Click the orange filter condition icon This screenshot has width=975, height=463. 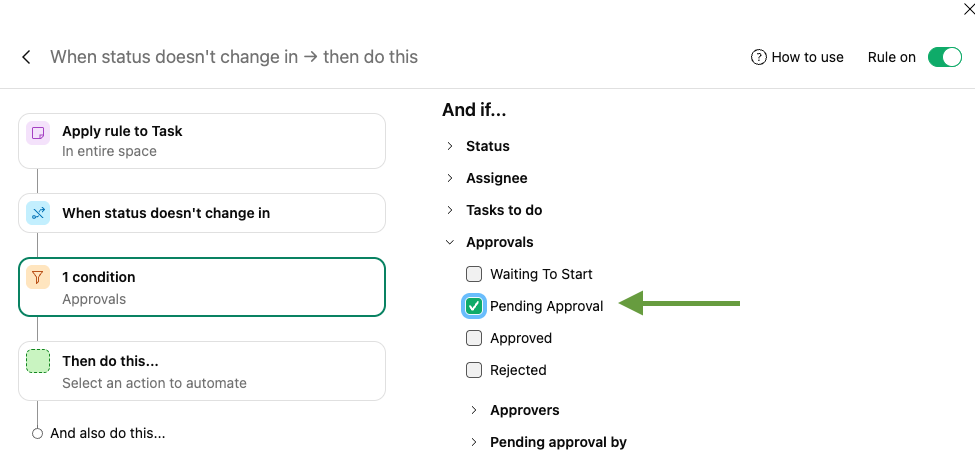[37, 278]
